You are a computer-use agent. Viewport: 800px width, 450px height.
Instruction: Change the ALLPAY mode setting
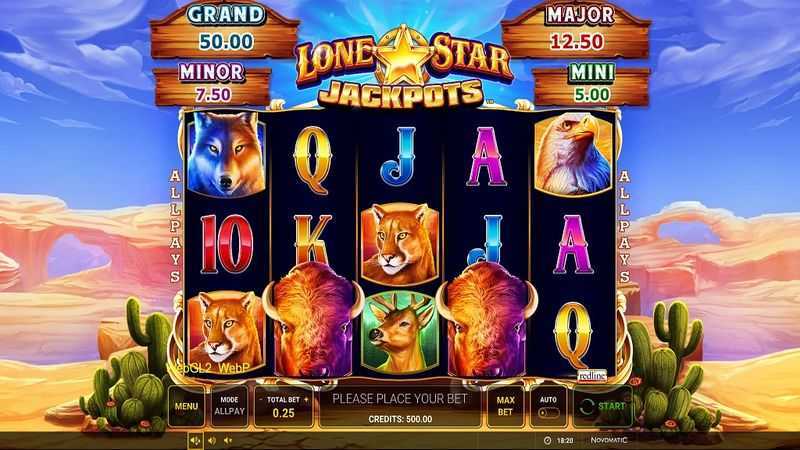pos(230,406)
